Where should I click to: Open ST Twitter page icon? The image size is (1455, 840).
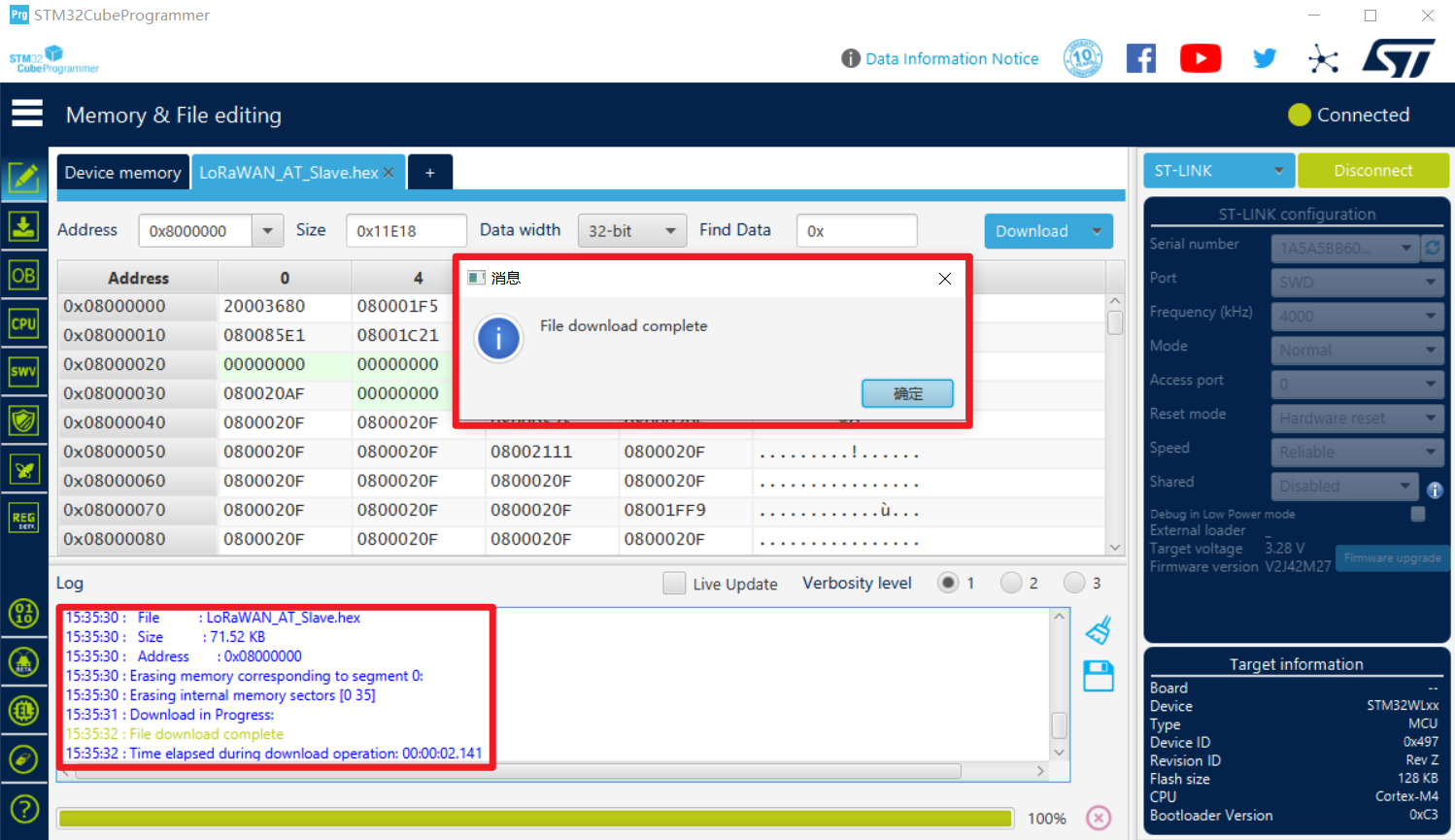click(1264, 58)
